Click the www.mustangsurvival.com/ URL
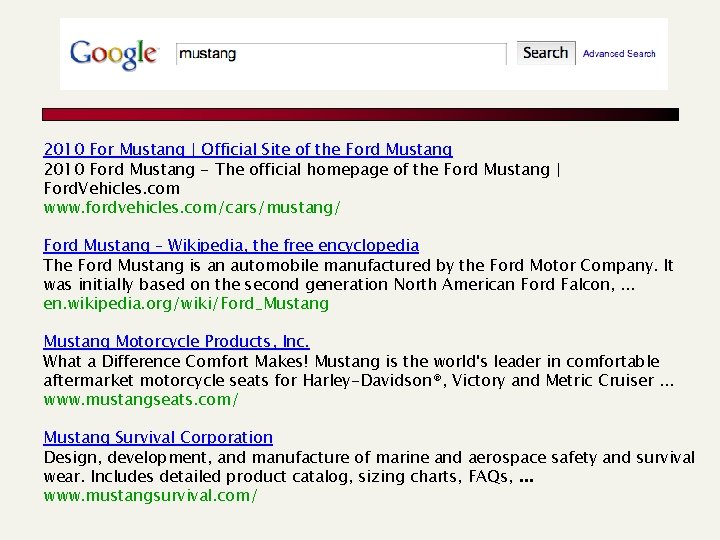This screenshot has height=540, width=720. (x=150, y=495)
